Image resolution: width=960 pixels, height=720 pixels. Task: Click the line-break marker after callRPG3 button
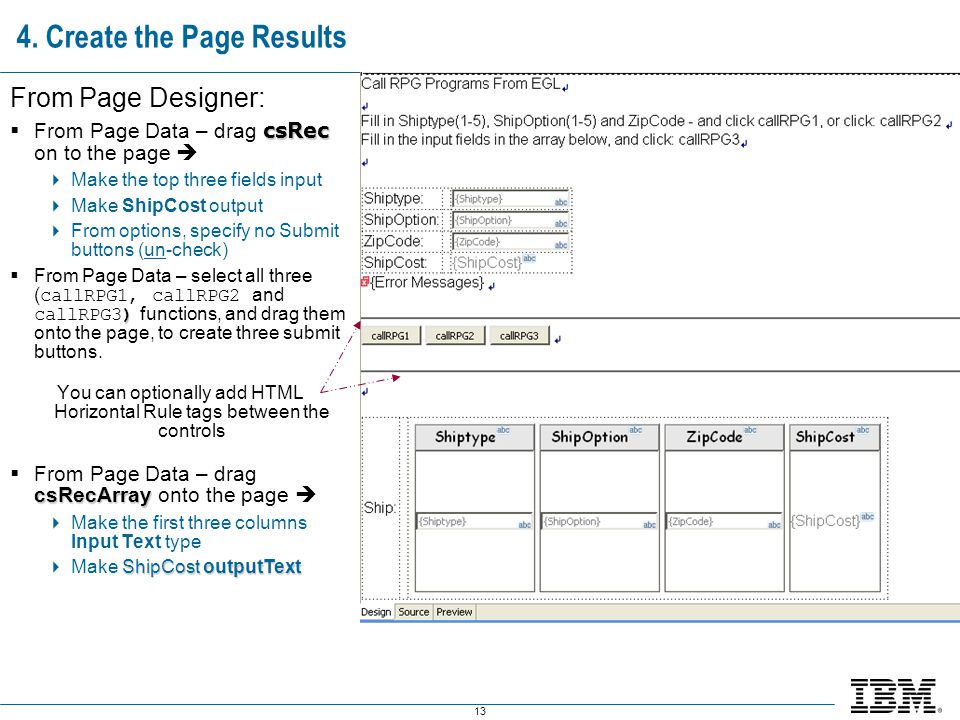[x=558, y=340]
